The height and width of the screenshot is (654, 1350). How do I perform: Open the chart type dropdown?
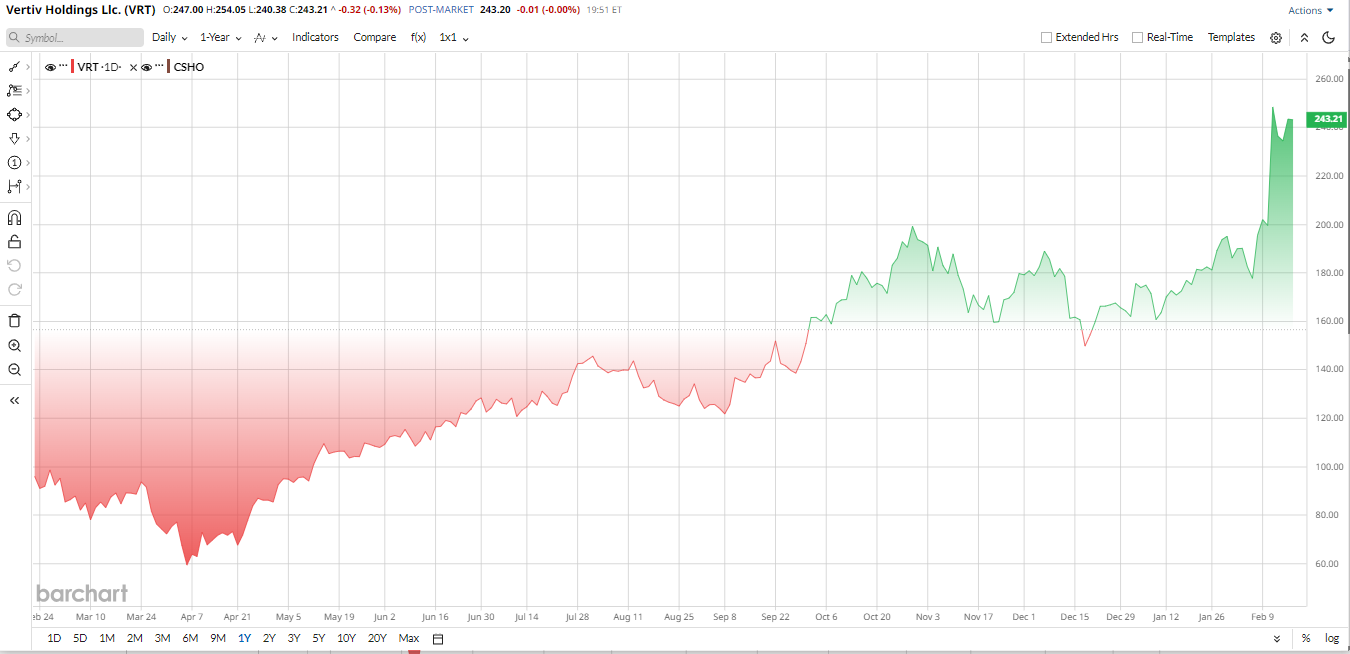click(x=265, y=37)
